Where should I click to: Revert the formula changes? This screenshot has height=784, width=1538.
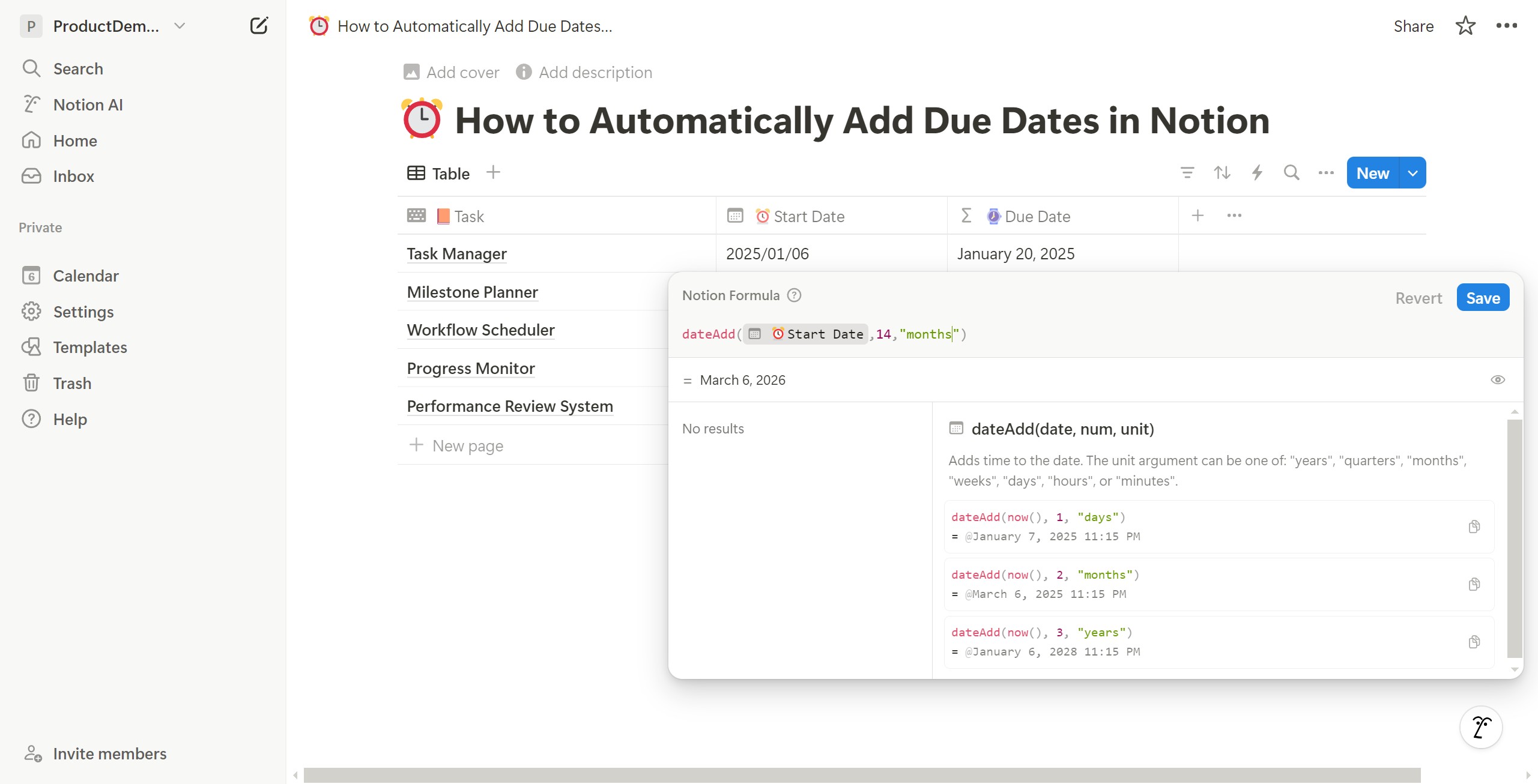(1418, 298)
